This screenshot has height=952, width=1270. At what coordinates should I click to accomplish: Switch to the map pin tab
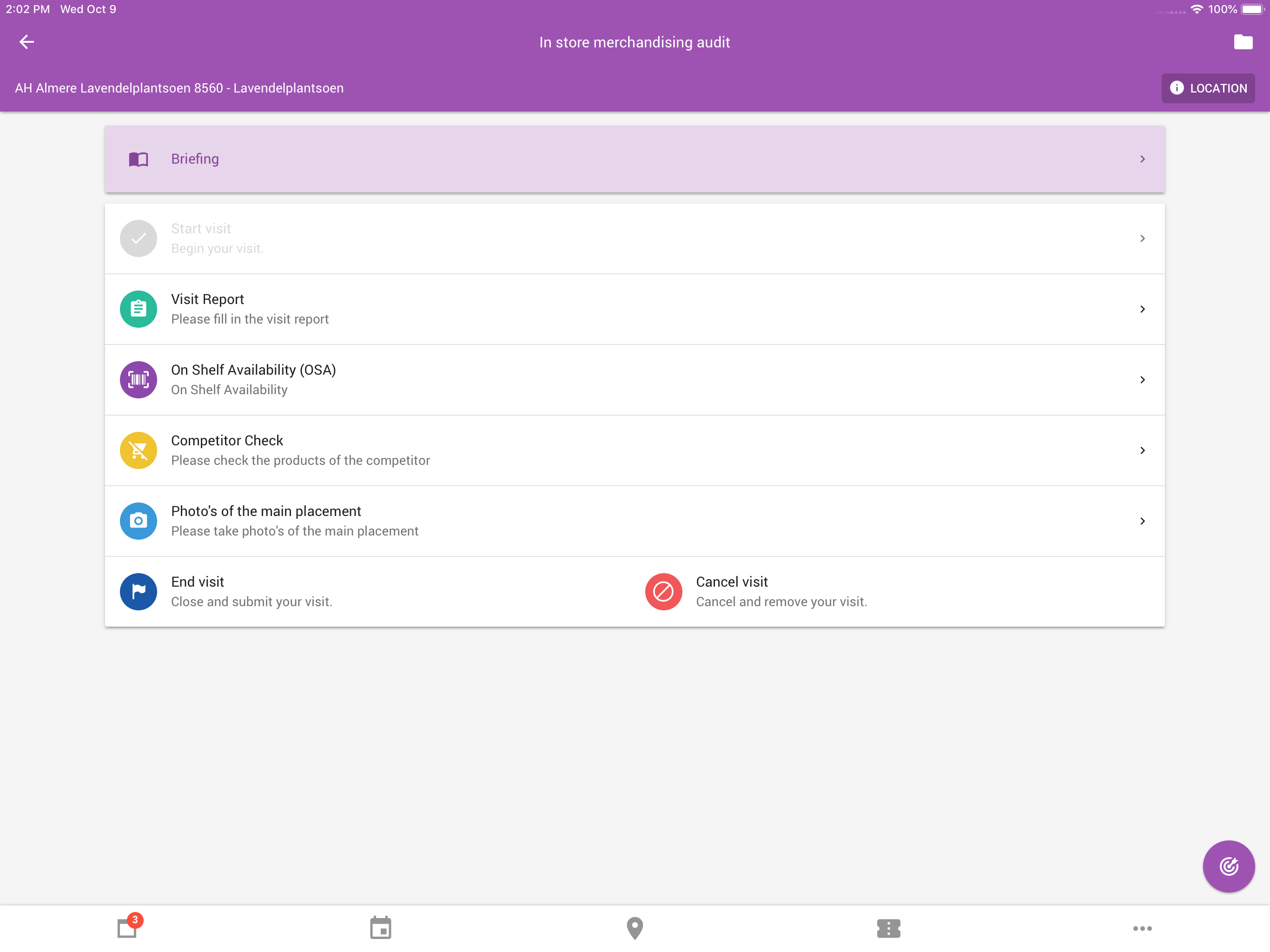(635, 928)
